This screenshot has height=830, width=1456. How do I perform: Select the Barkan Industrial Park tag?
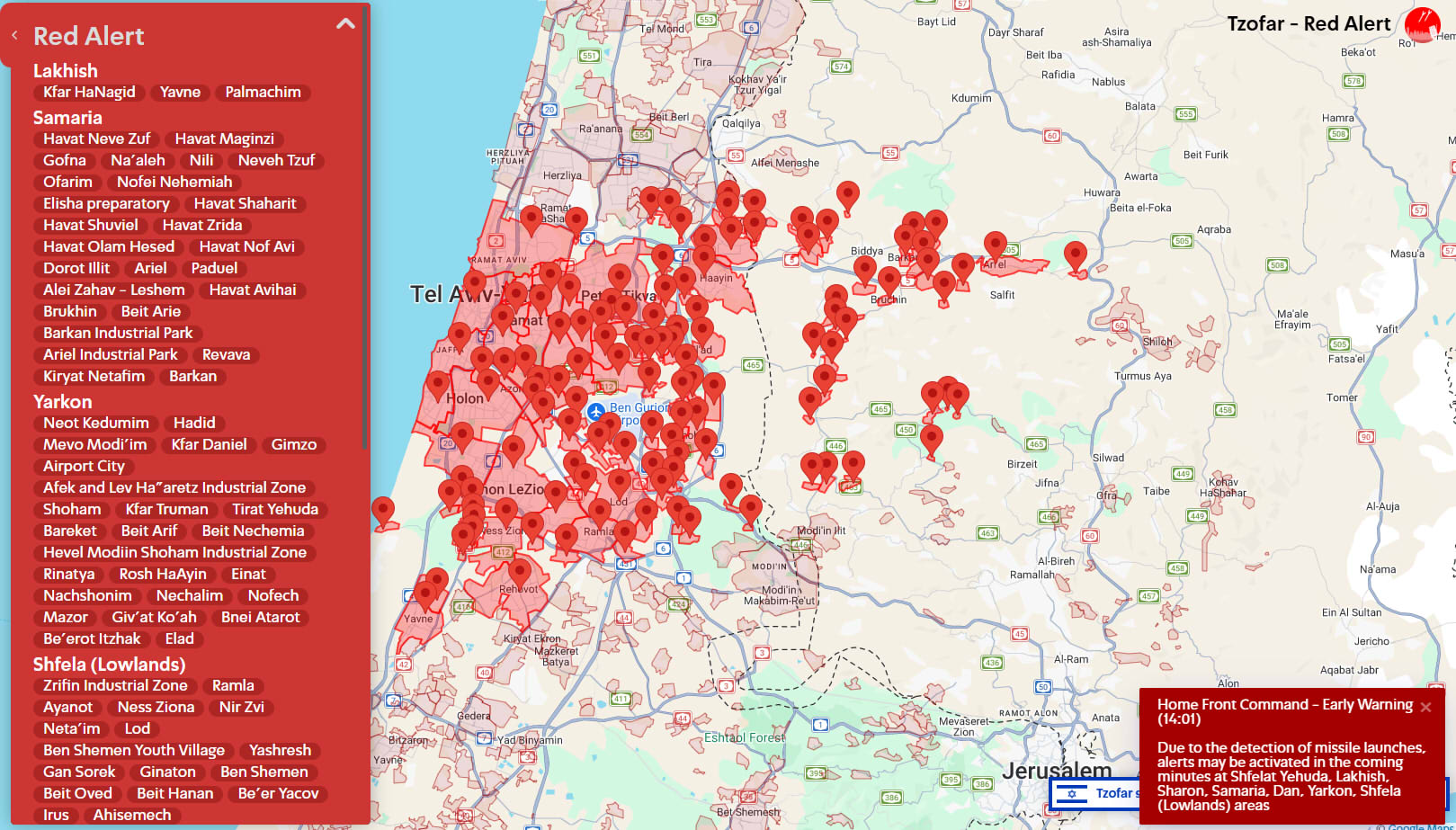click(118, 334)
